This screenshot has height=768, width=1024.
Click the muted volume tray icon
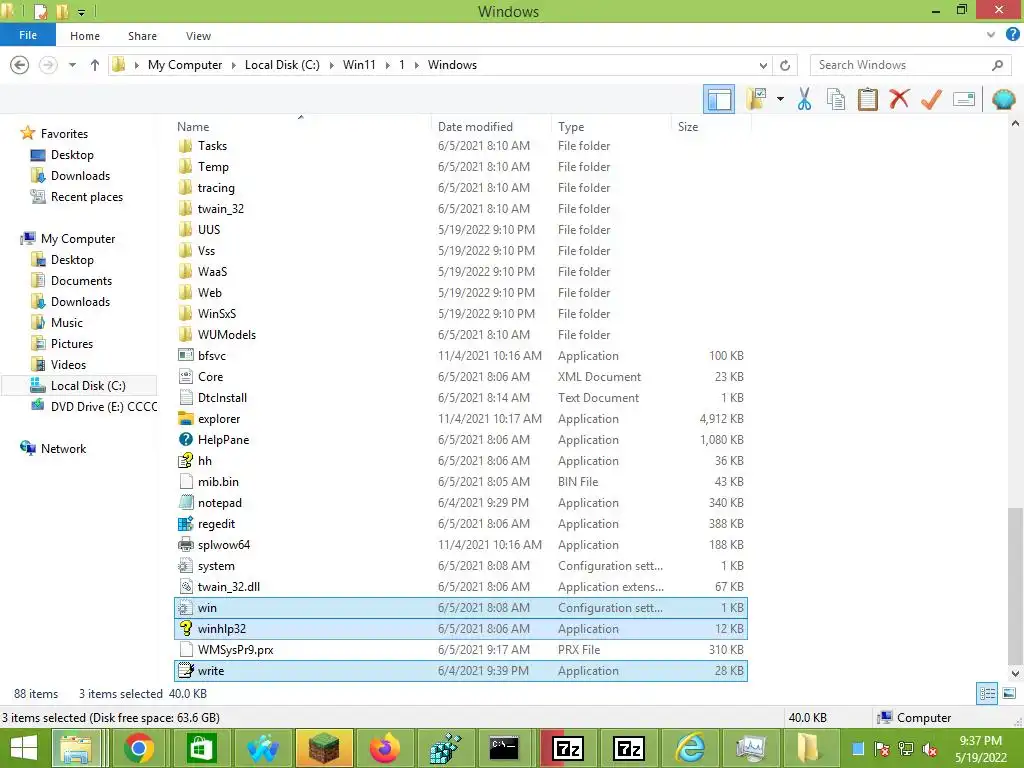click(x=930, y=750)
